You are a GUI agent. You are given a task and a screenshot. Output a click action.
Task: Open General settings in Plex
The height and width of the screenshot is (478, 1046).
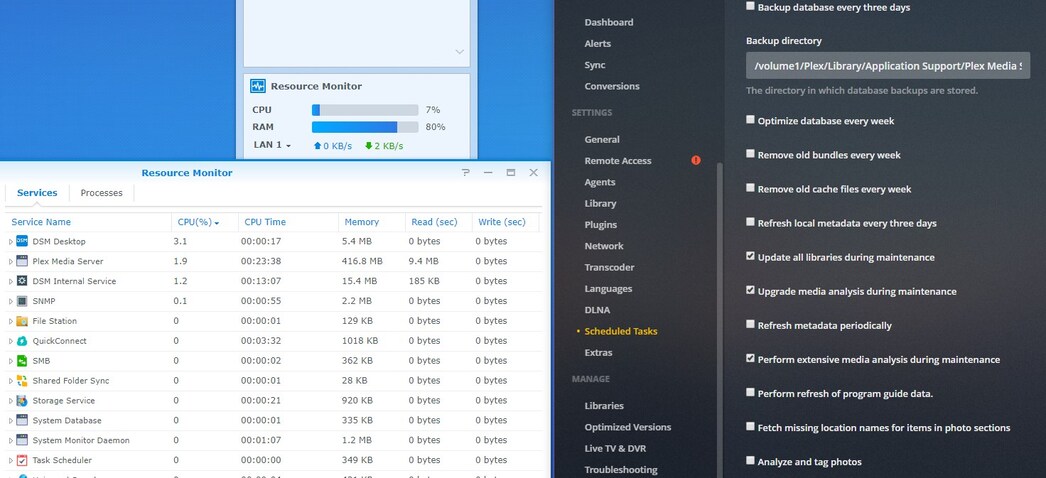pyautogui.click(x=602, y=139)
